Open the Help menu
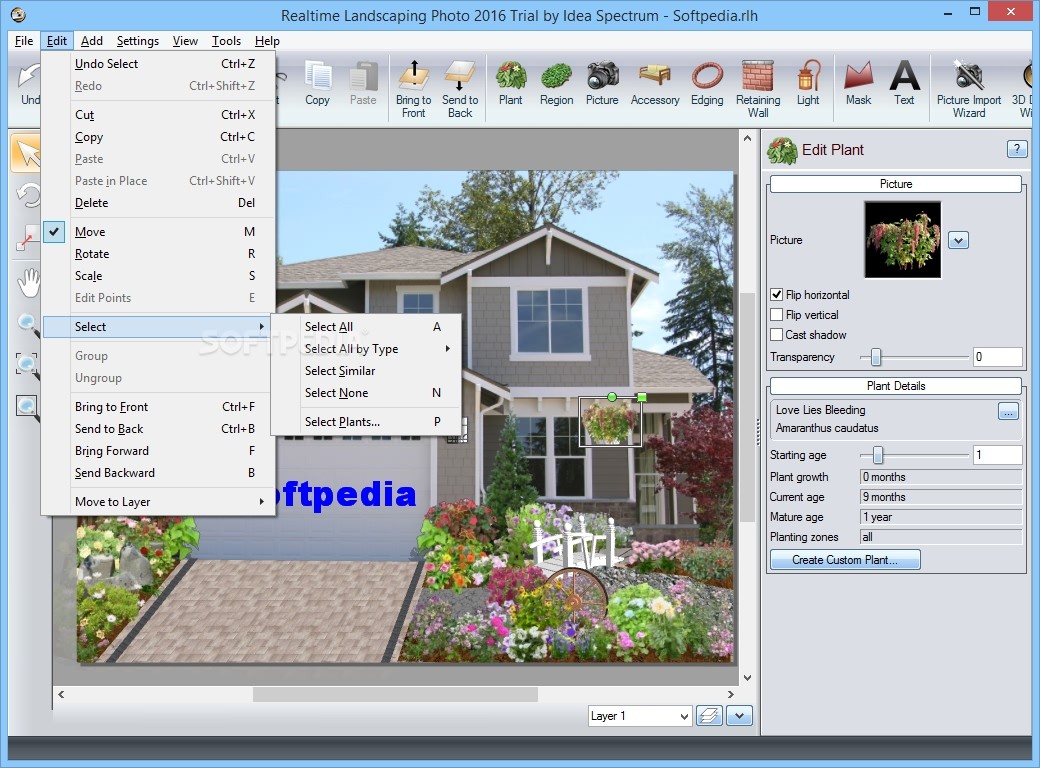1040x768 pixels. coord(267,41)
